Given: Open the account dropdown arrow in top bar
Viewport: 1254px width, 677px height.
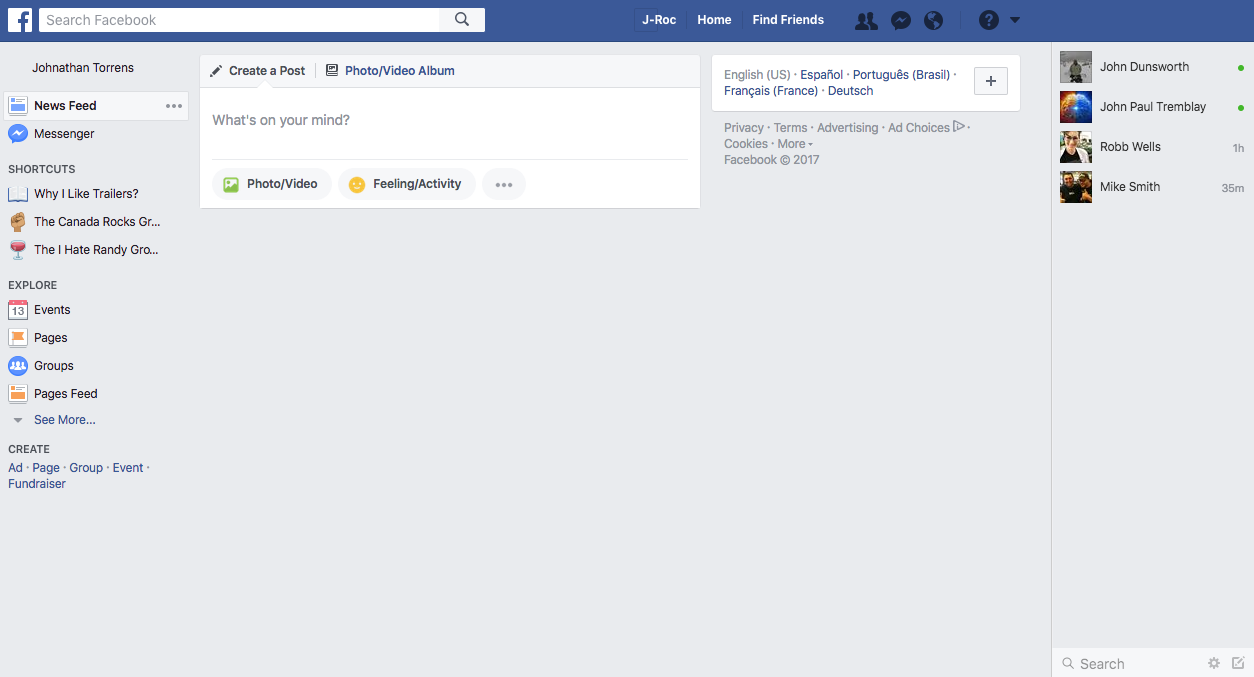Looking at the screenshot, I should click(x=1015, y=20).
